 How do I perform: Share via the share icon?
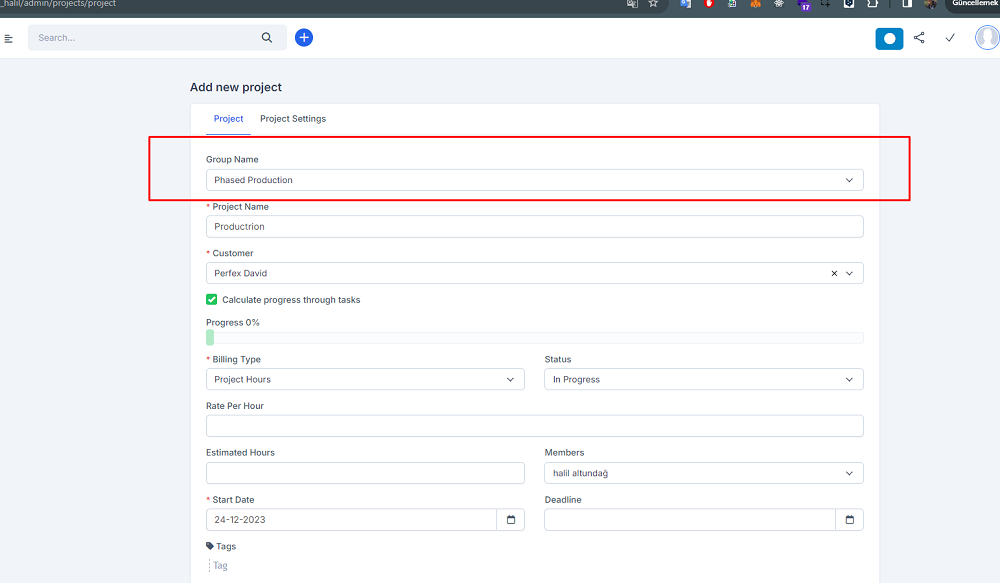pos(919,38)
